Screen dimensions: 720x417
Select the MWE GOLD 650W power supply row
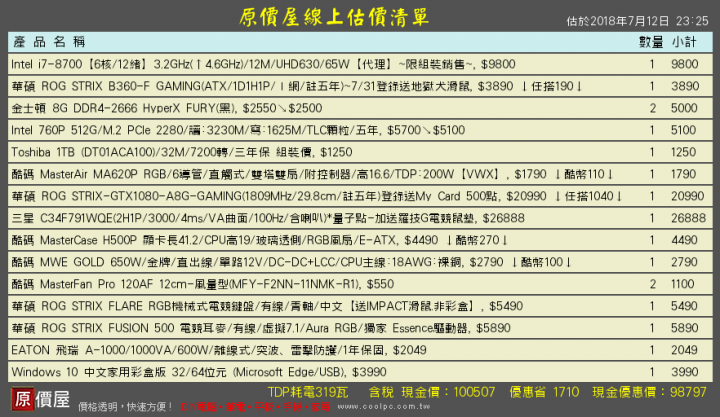point(360,262)
